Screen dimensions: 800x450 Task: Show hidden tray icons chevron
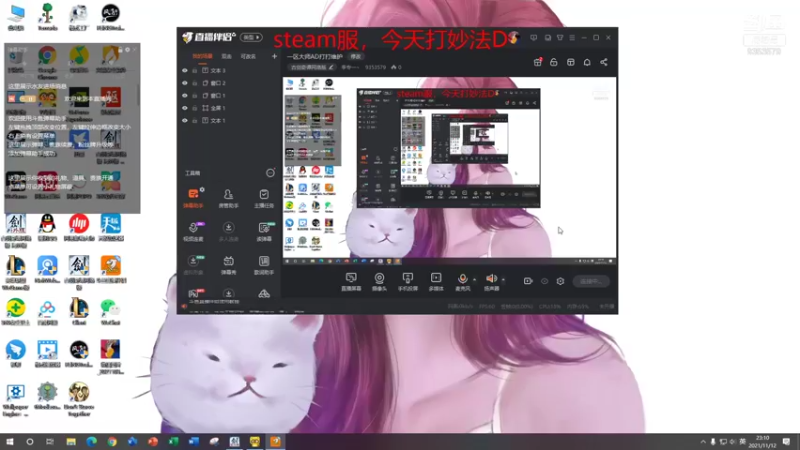click(703, 442)
